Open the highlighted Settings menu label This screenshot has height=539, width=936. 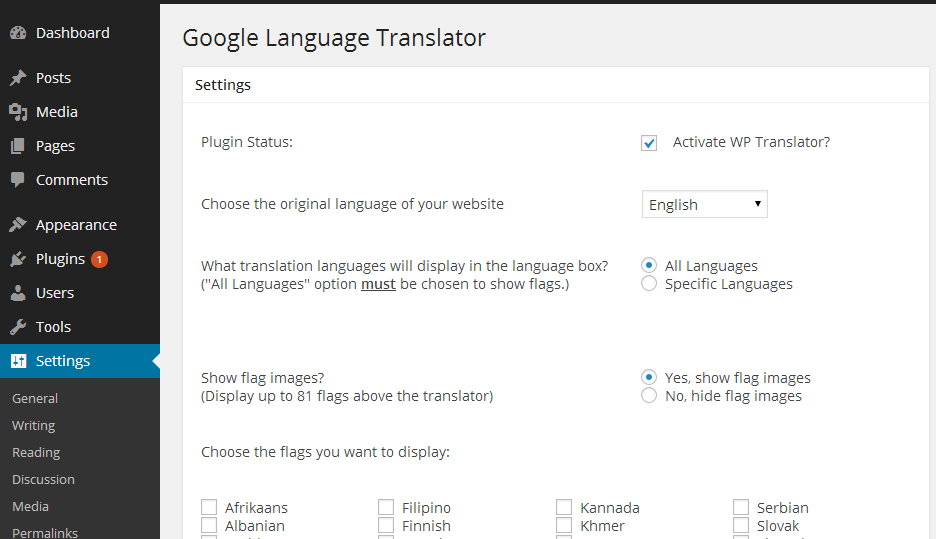click(63, 361)
